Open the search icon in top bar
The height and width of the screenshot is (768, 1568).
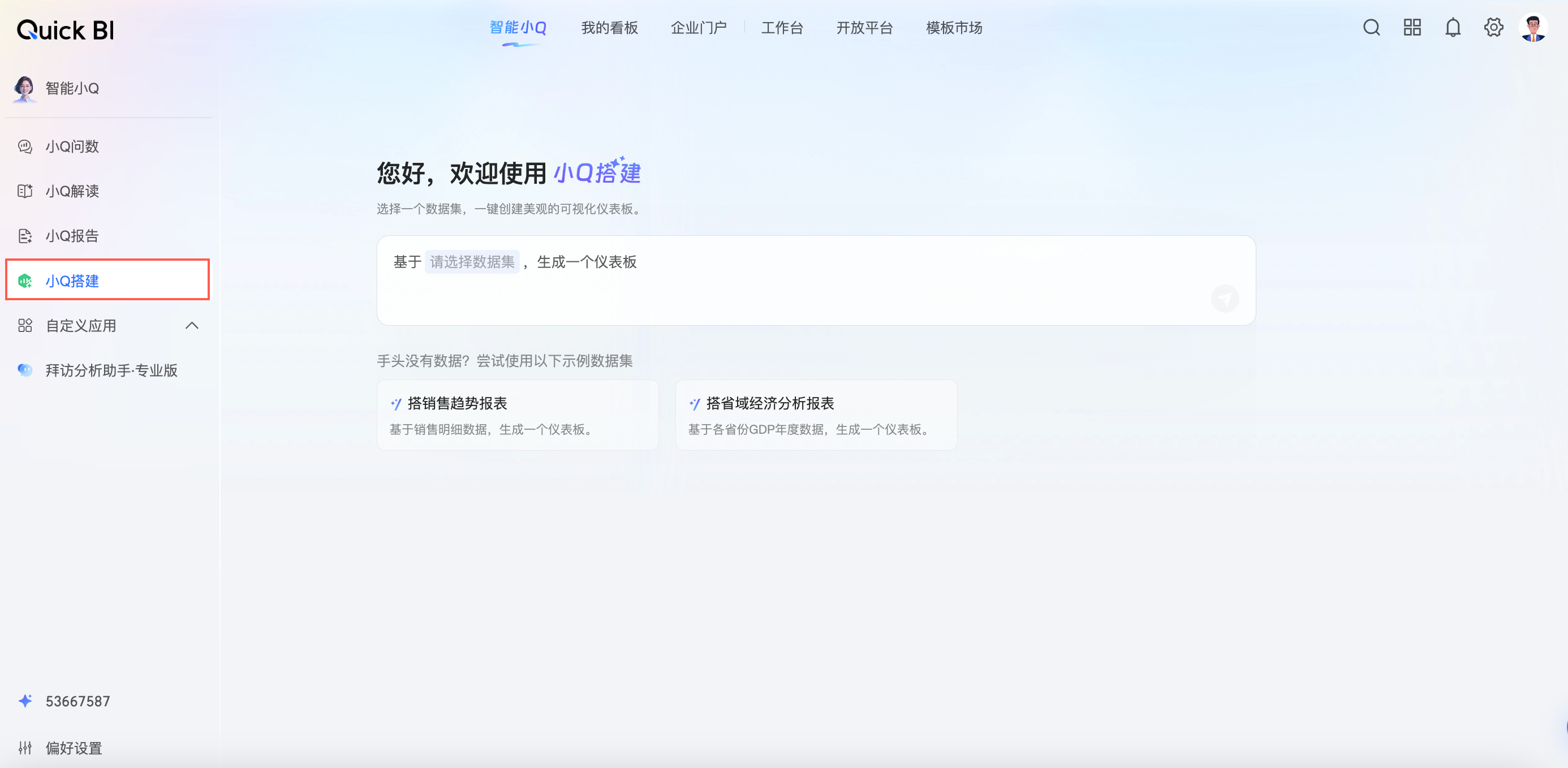pos(1371,27)
